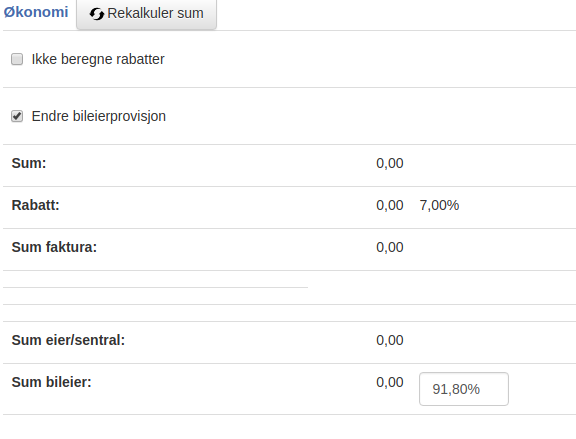Open the Økonomi heading link
Screen dimensions: 576x439
pos(36,12)
